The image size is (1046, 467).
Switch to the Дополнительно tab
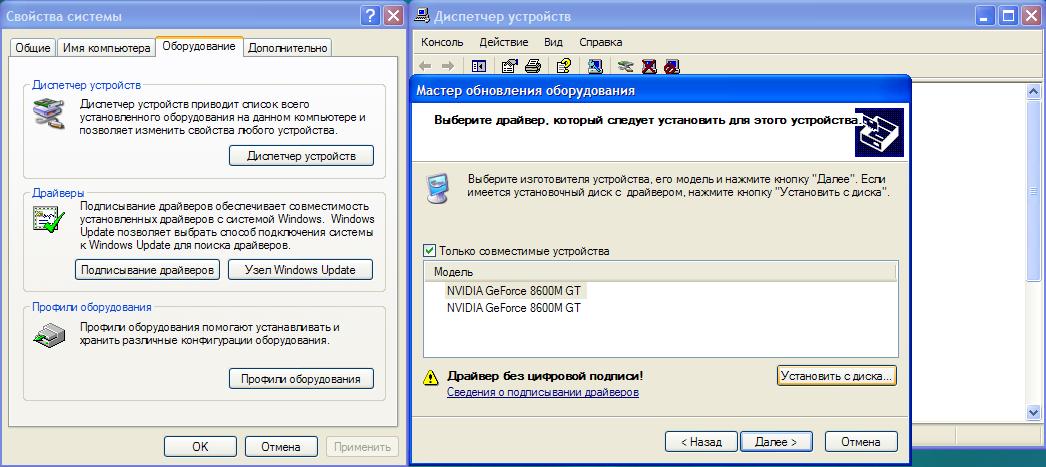point(288,48)
